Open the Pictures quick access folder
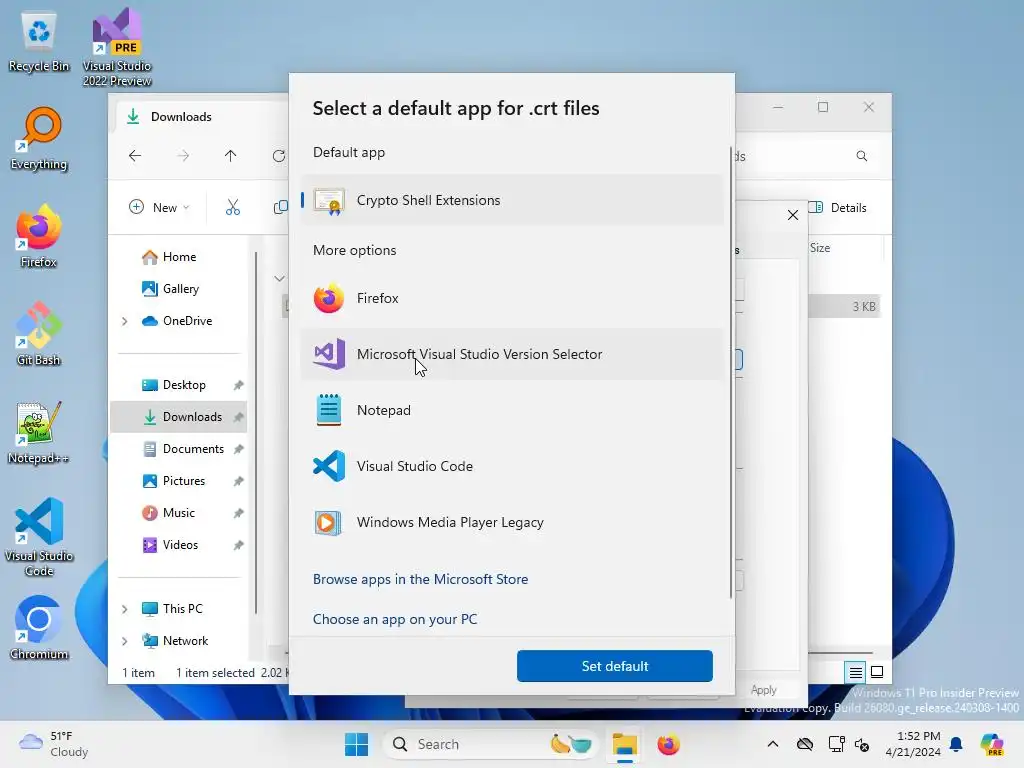The width and height of the screenshot is (1024, 768). point(178,481)
